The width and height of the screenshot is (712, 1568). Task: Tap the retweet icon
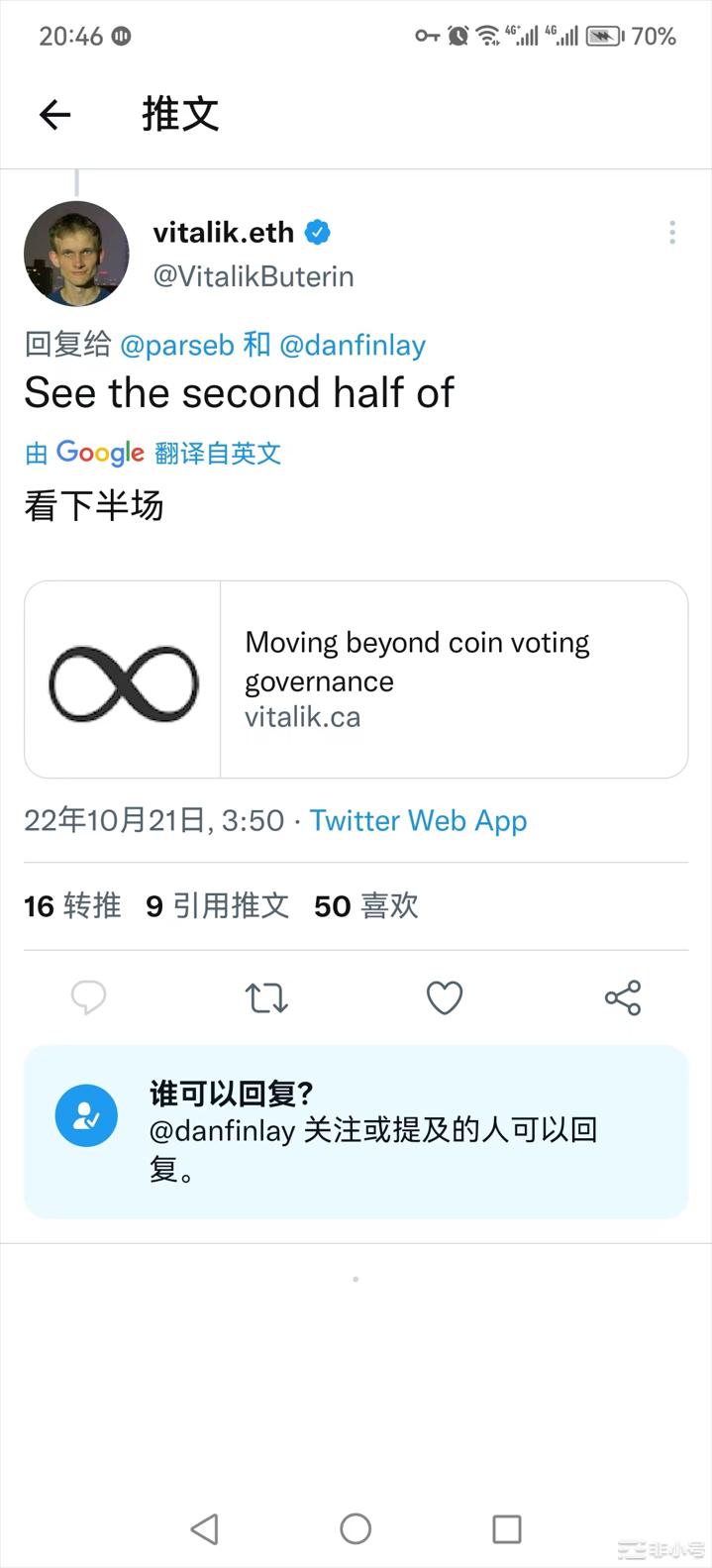[266, 998]
